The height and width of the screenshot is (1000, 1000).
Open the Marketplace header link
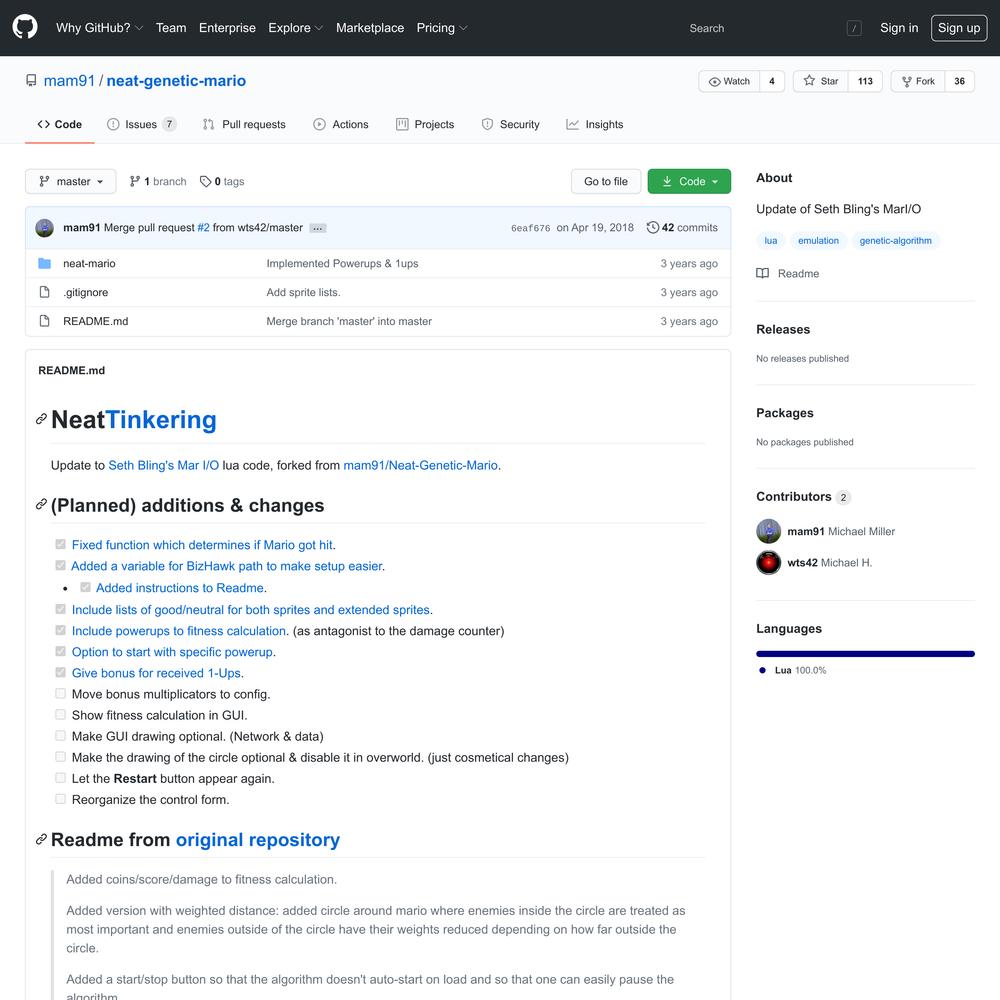click(x=369, y=28)
